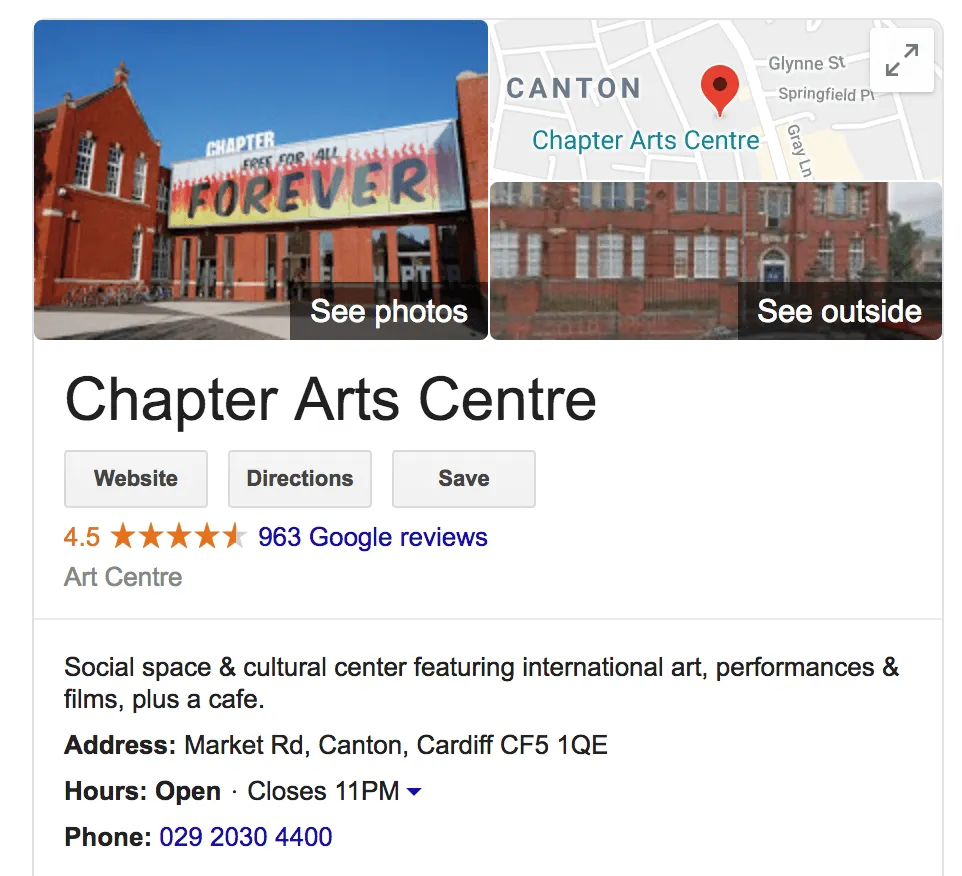This screenshot has width=962, height=876.
Task: Click the CANTON label on the map
Action: click(x=574, y=88)
